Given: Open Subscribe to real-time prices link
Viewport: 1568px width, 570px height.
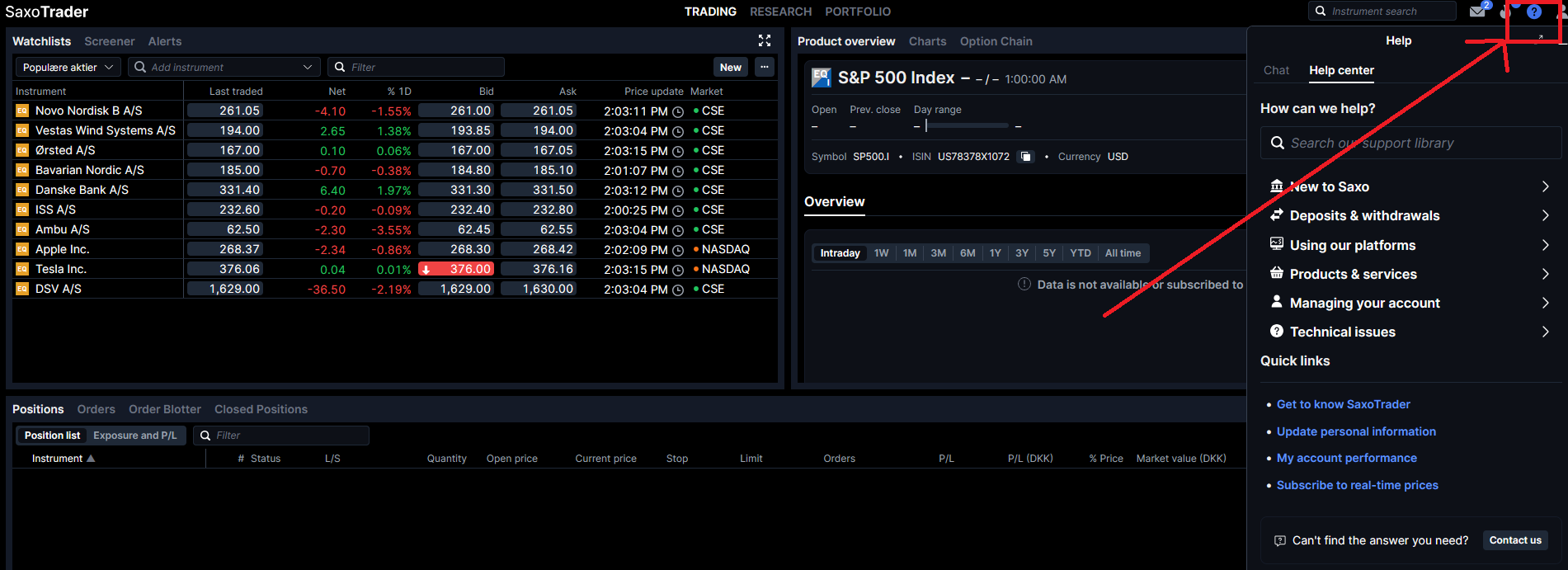Looking at the screenshot, I should [x=1357, y=485].
